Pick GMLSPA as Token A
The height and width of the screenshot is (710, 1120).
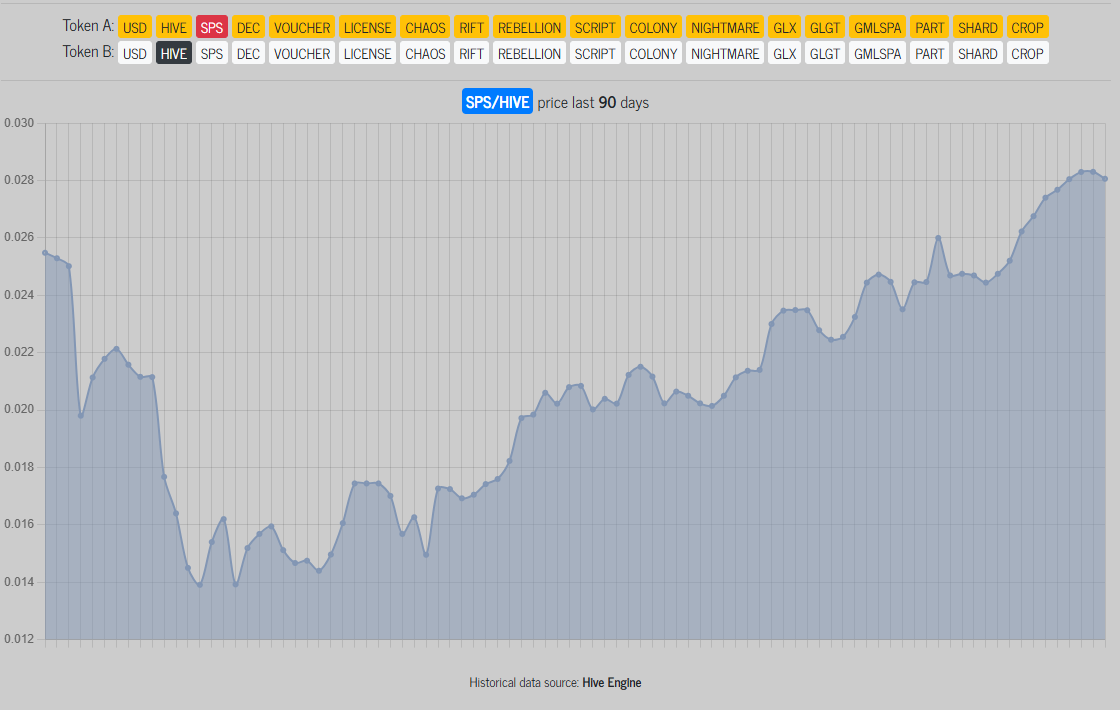point(877,27)
